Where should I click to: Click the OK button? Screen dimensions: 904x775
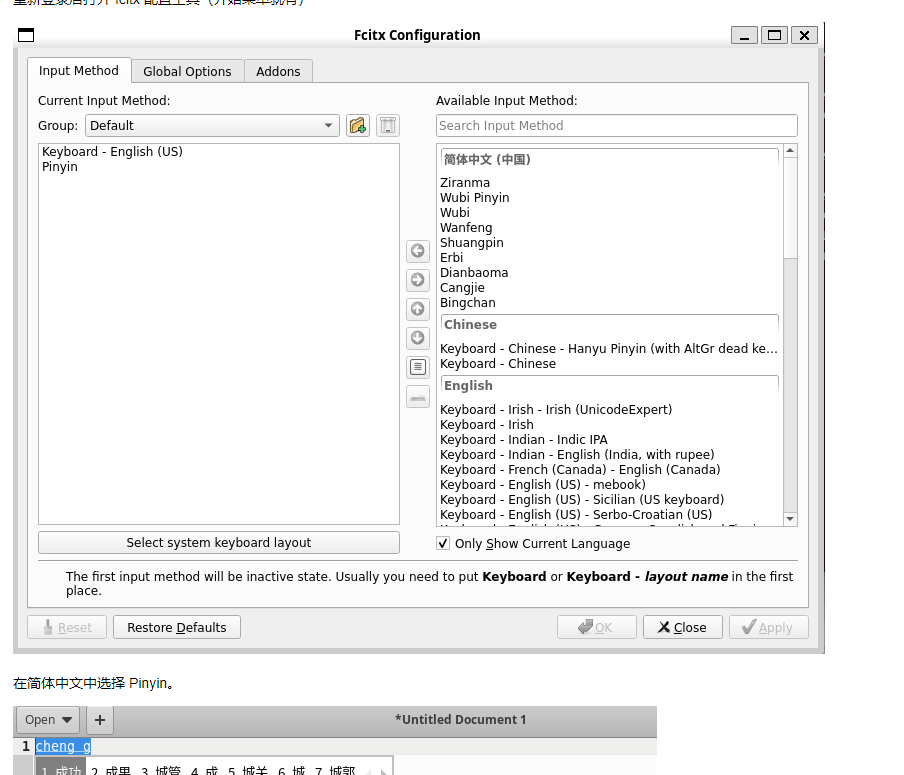tap(597, 627)
